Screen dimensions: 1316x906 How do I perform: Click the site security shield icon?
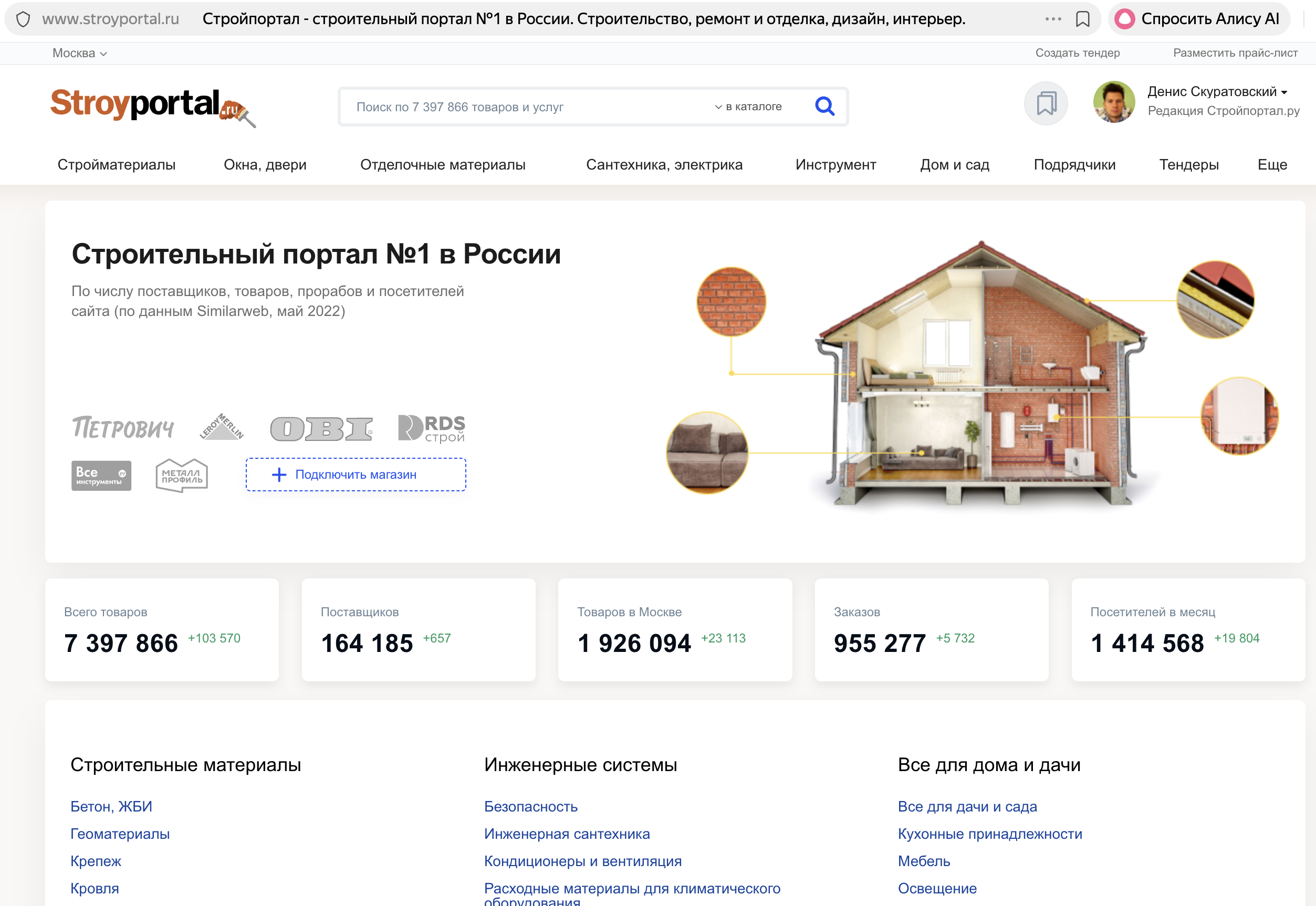tap(23, 19)
